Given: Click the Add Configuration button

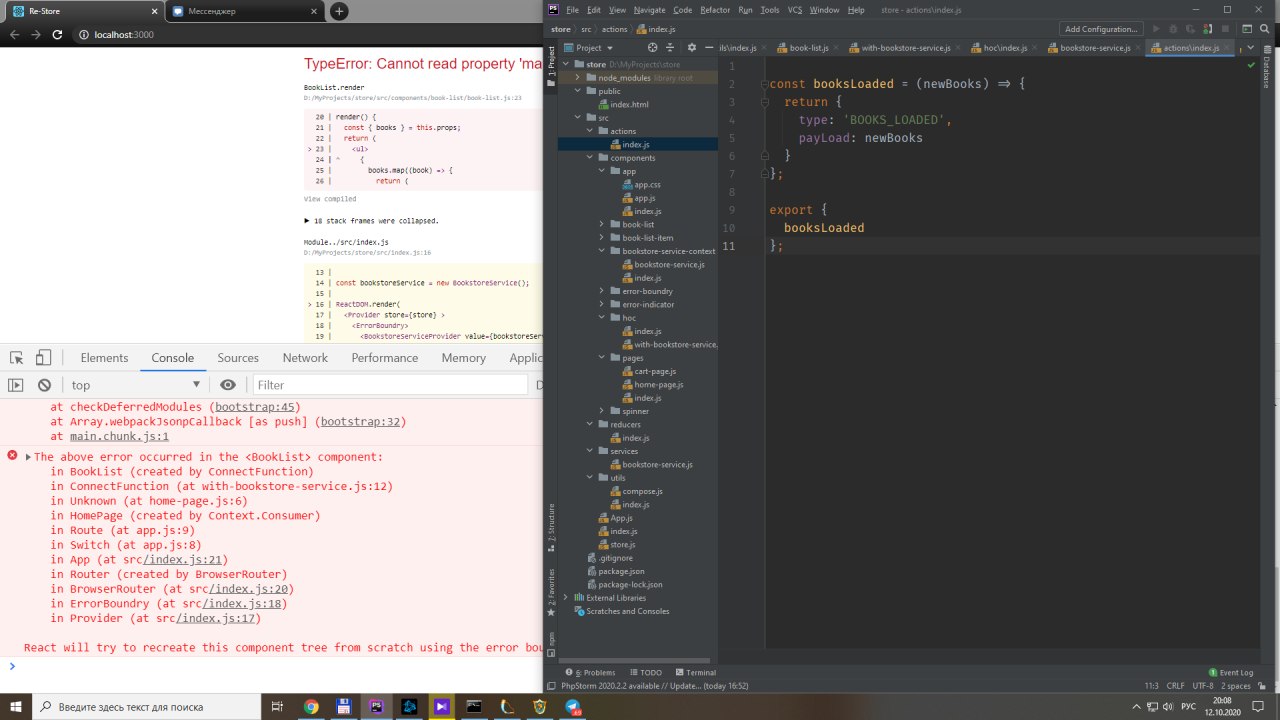Looking at the screenshot, I should pyautogui.click(x=1101, y=29).
